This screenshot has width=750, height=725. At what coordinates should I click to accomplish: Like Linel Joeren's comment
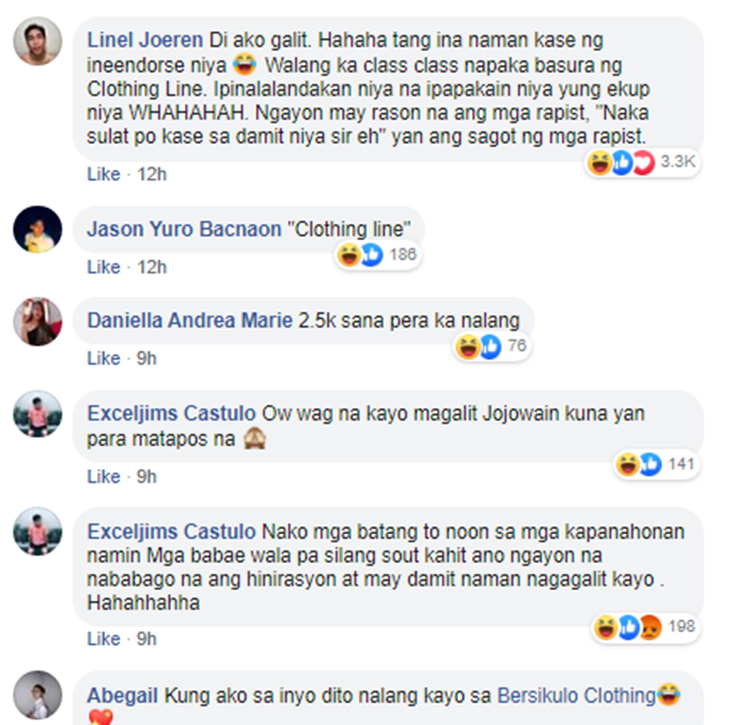[x=103, y=174]
